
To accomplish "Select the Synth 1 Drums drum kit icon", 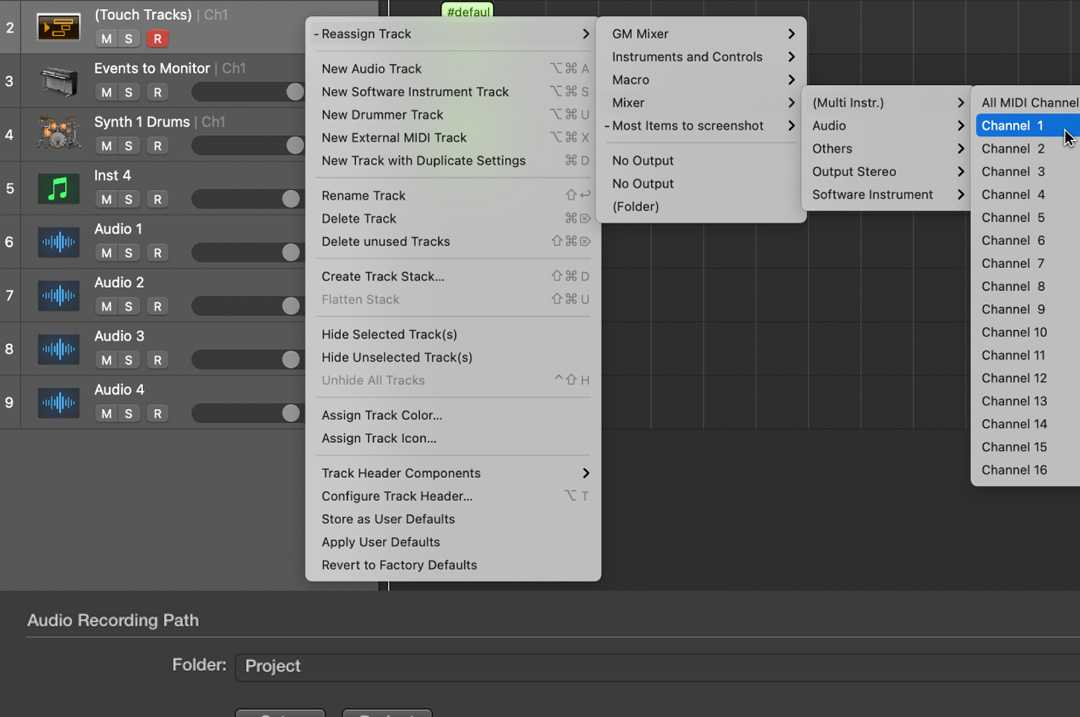I will point(58,134).
